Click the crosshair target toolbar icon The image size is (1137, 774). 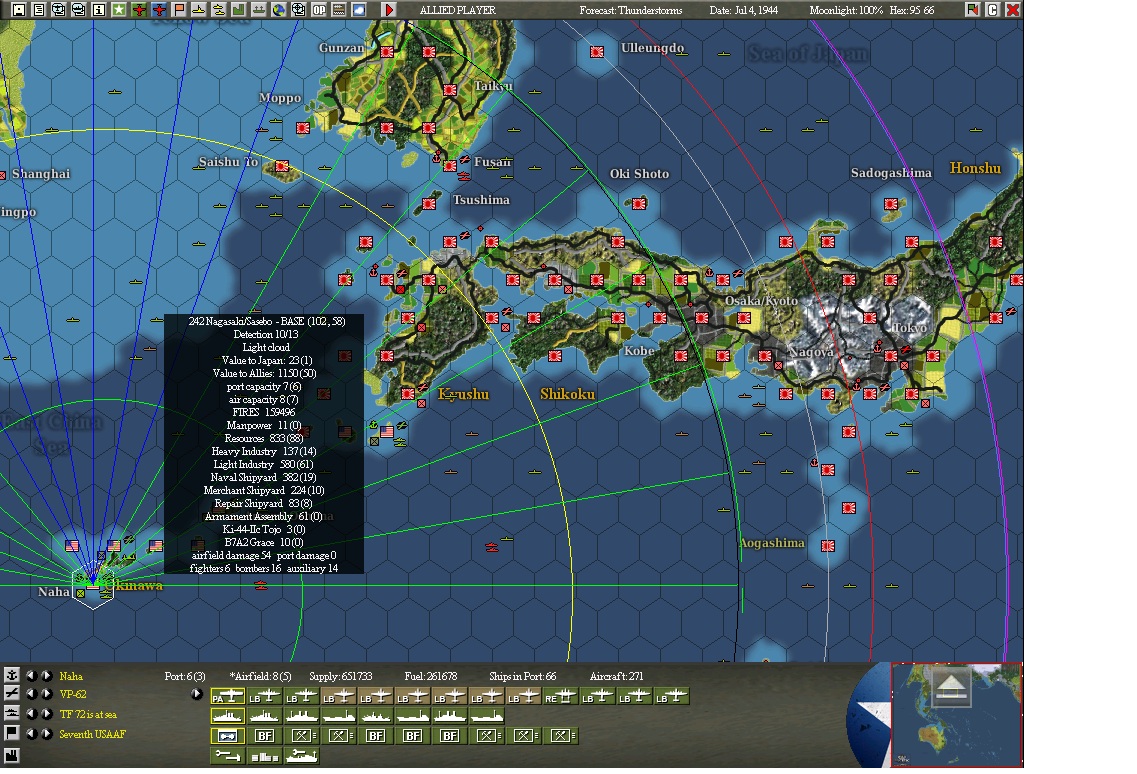298,9
